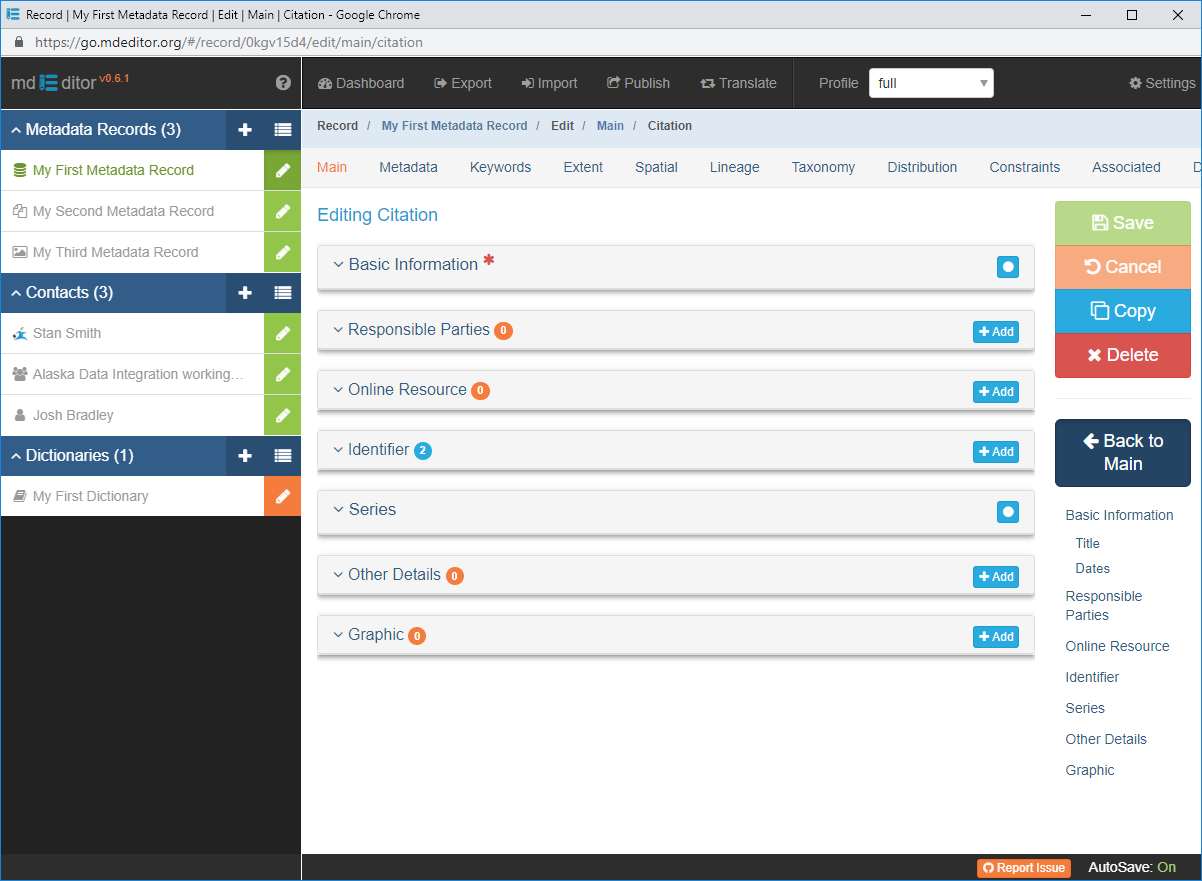Screen dimensions: 1202x881
Task: Collapse the Series panel
Action: (x=364, y=509)
